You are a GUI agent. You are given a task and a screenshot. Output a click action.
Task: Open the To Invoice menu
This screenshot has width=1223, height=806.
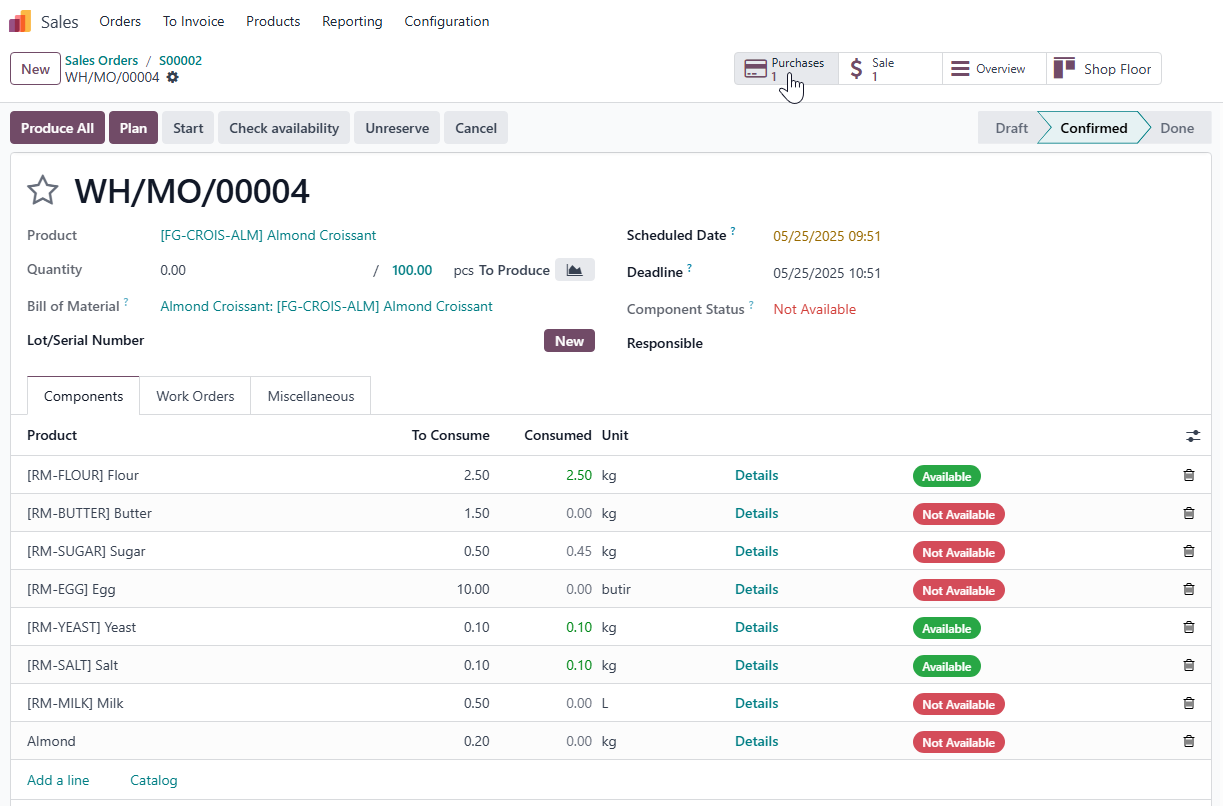click(194, 21)
